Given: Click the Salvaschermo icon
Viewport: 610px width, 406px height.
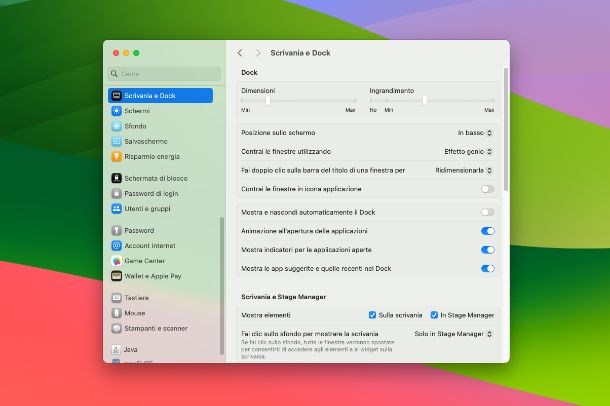Looking at the screenshot, I should (116, 141).
